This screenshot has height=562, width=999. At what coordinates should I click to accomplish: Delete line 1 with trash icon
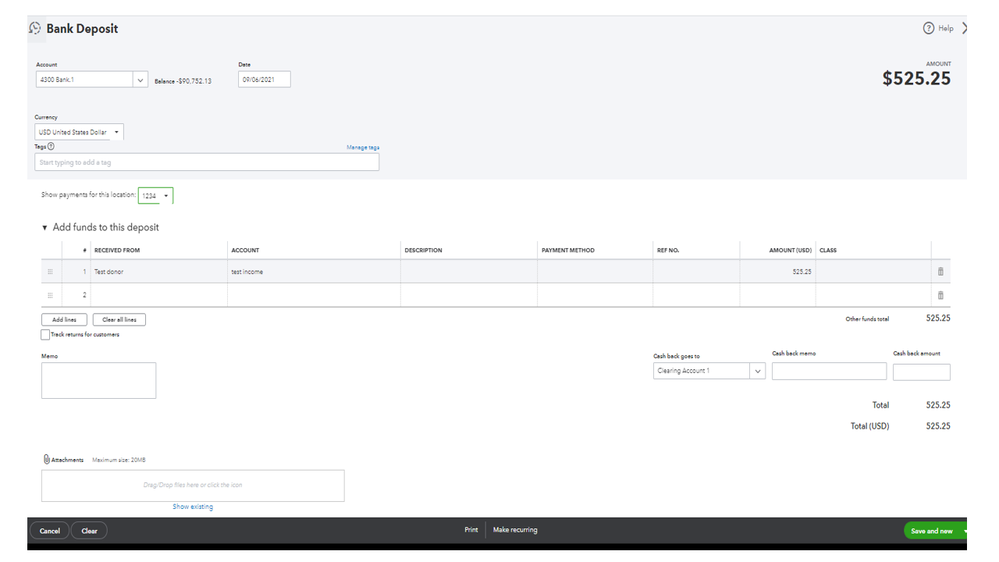pyautogui.click(x=940, y=271)
